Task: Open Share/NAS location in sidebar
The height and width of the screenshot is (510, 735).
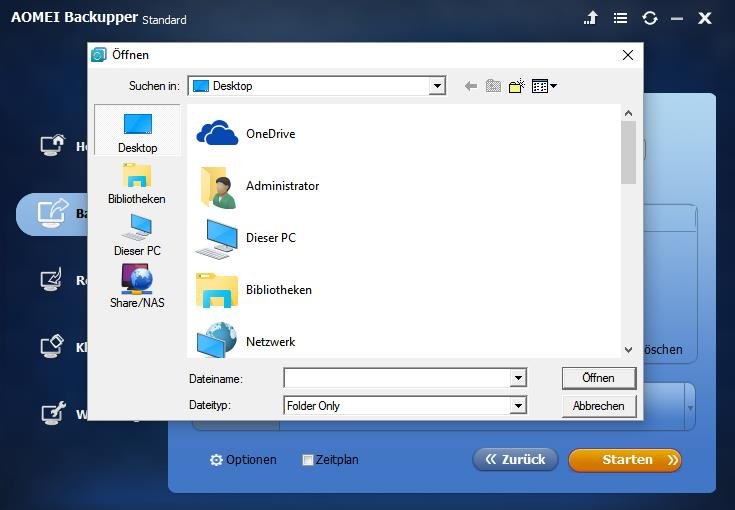Action: (x=137, y=286)
